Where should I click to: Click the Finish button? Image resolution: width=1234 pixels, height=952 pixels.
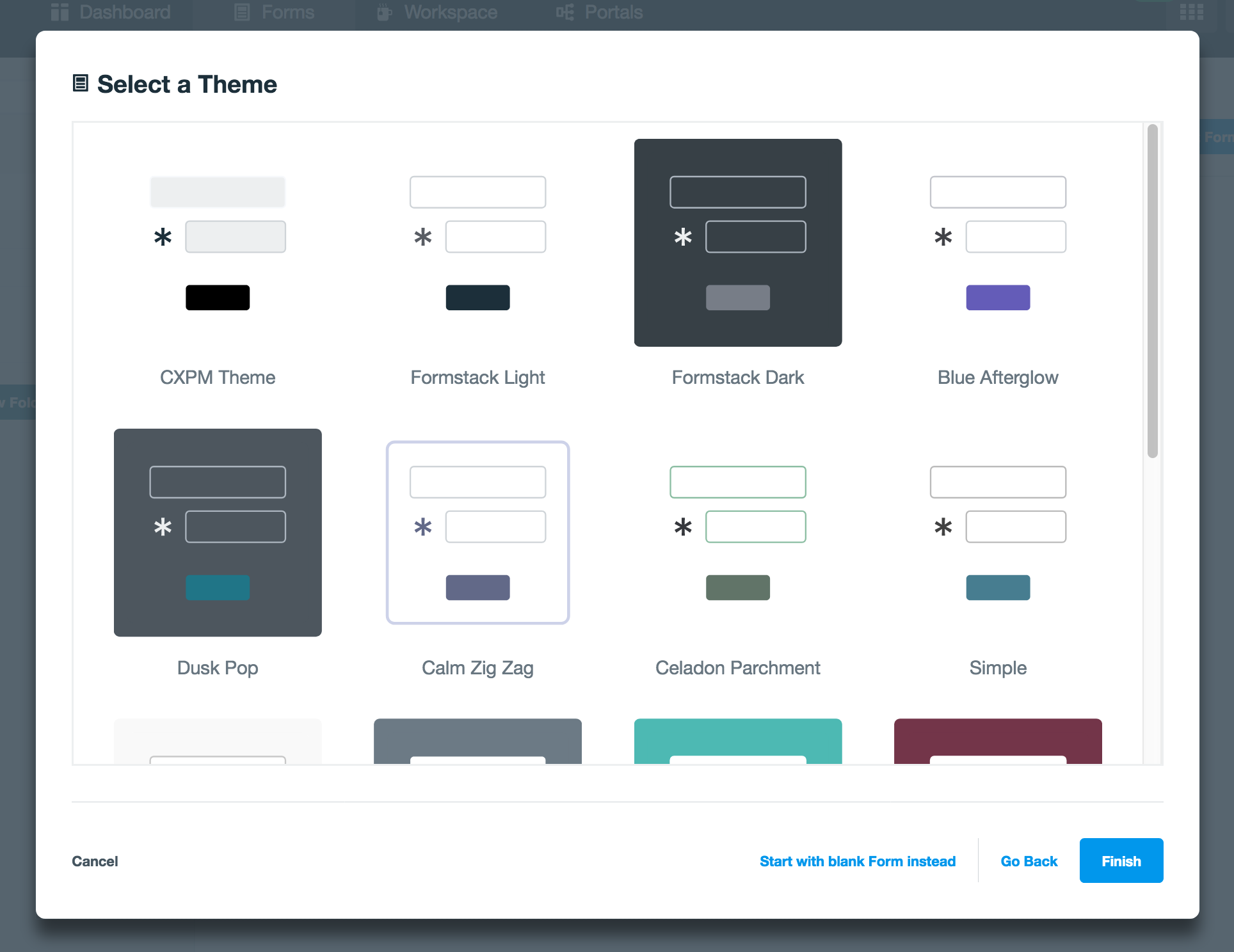click(1121, 861)
